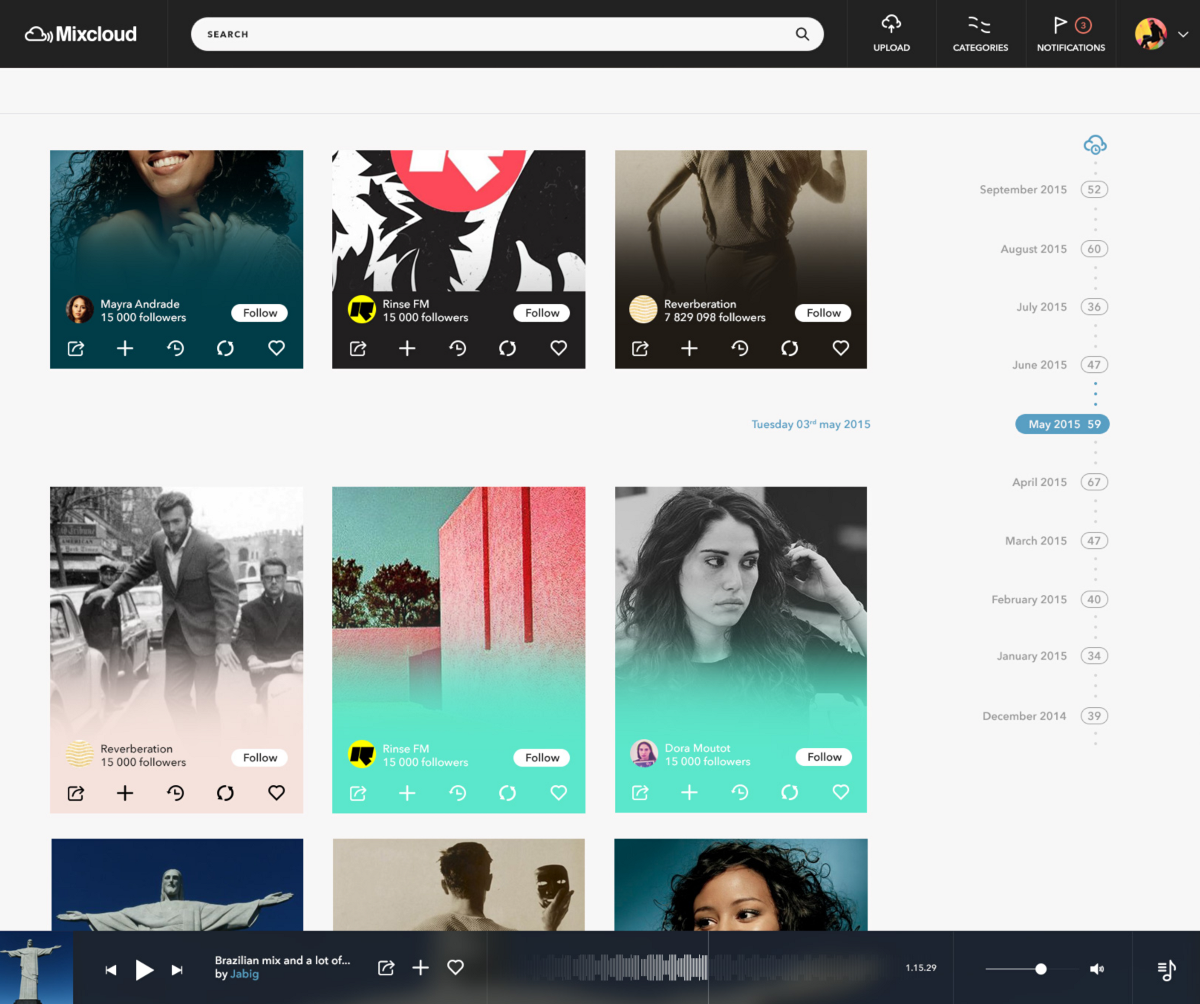Follow Dora Moutot
Viewport: 1200px width, 1004px height.
tap(824, 757)
